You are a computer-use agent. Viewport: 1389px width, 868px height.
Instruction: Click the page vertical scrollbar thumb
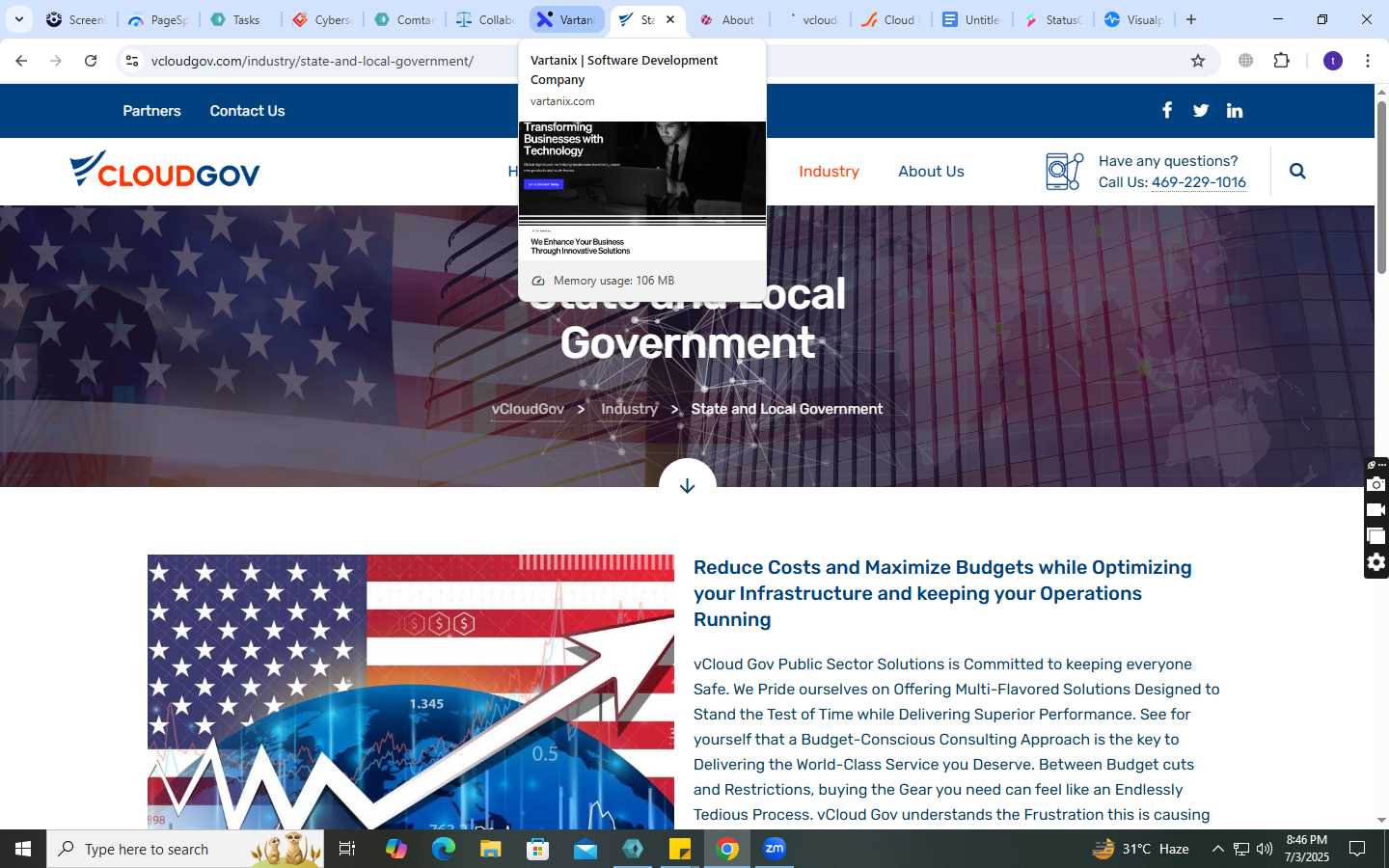(x=1381, y=185)
